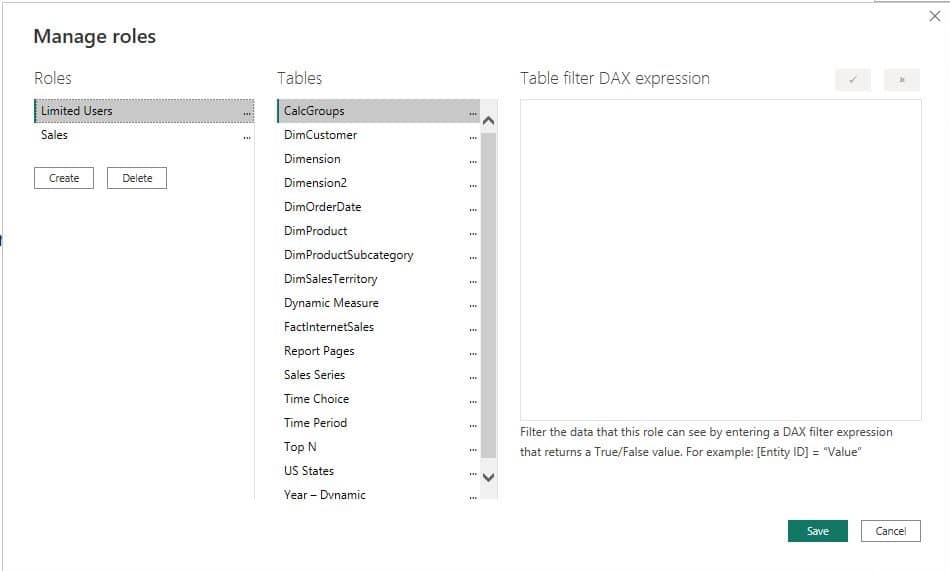Open ellipsis options for Time Period table
This screenshot has height=571, width=950.
coord(473,425)
